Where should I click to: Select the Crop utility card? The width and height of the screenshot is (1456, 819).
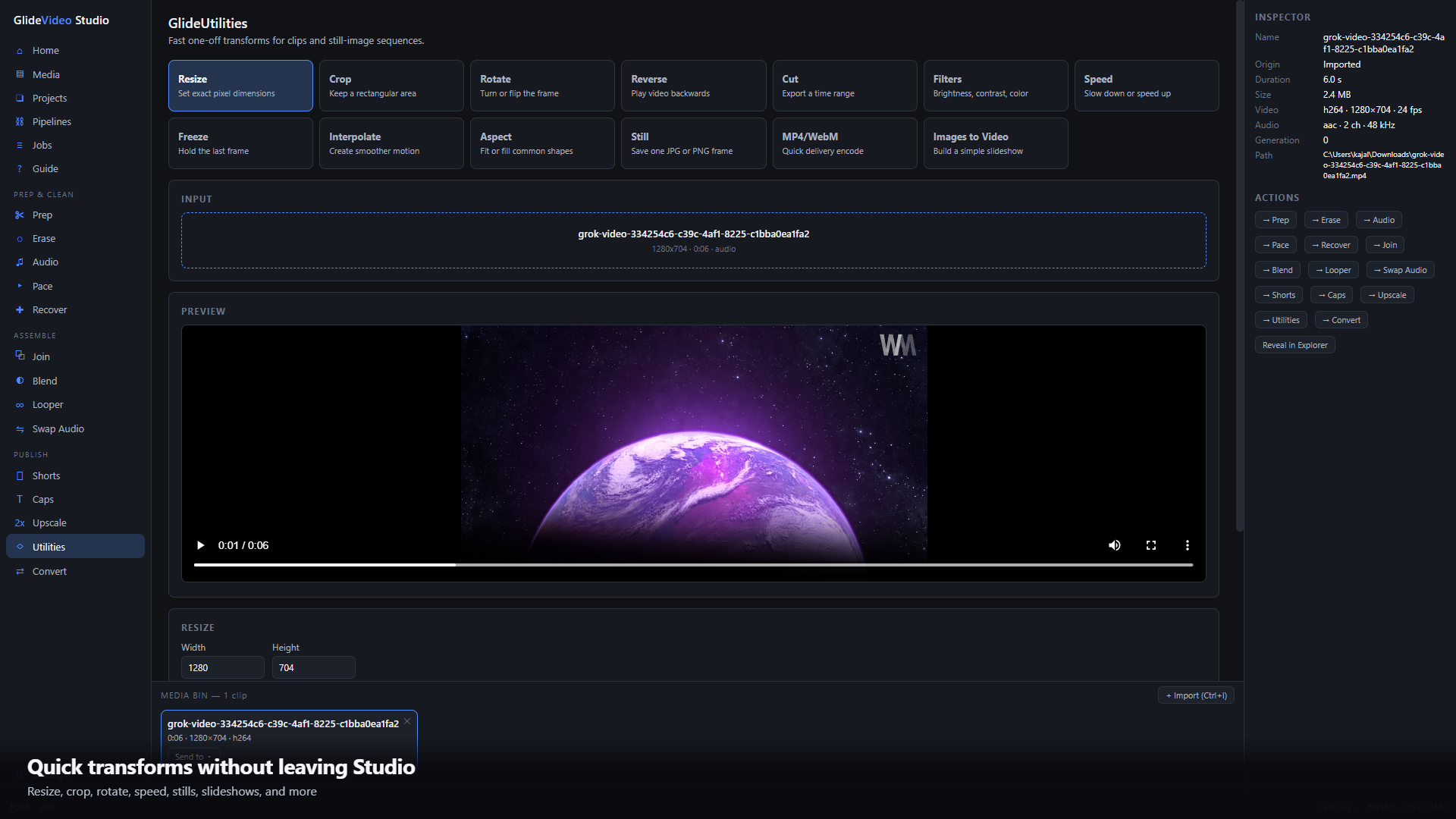(391, 86)
